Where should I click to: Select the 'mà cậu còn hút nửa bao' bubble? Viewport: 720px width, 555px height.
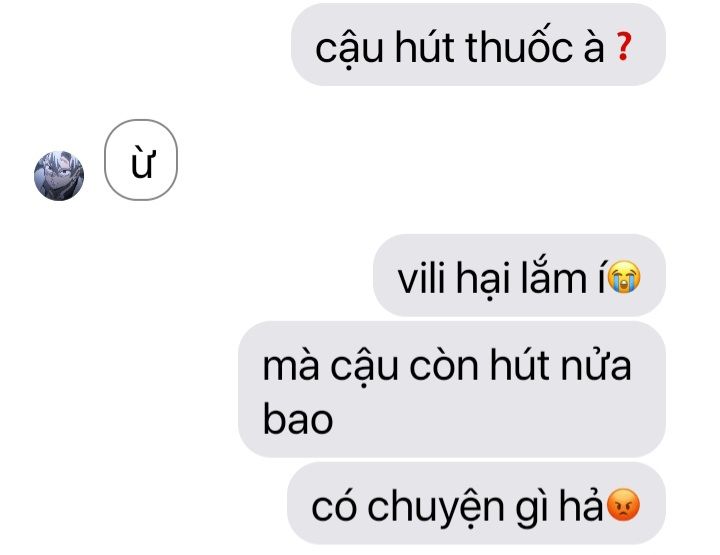coord(452,389)
